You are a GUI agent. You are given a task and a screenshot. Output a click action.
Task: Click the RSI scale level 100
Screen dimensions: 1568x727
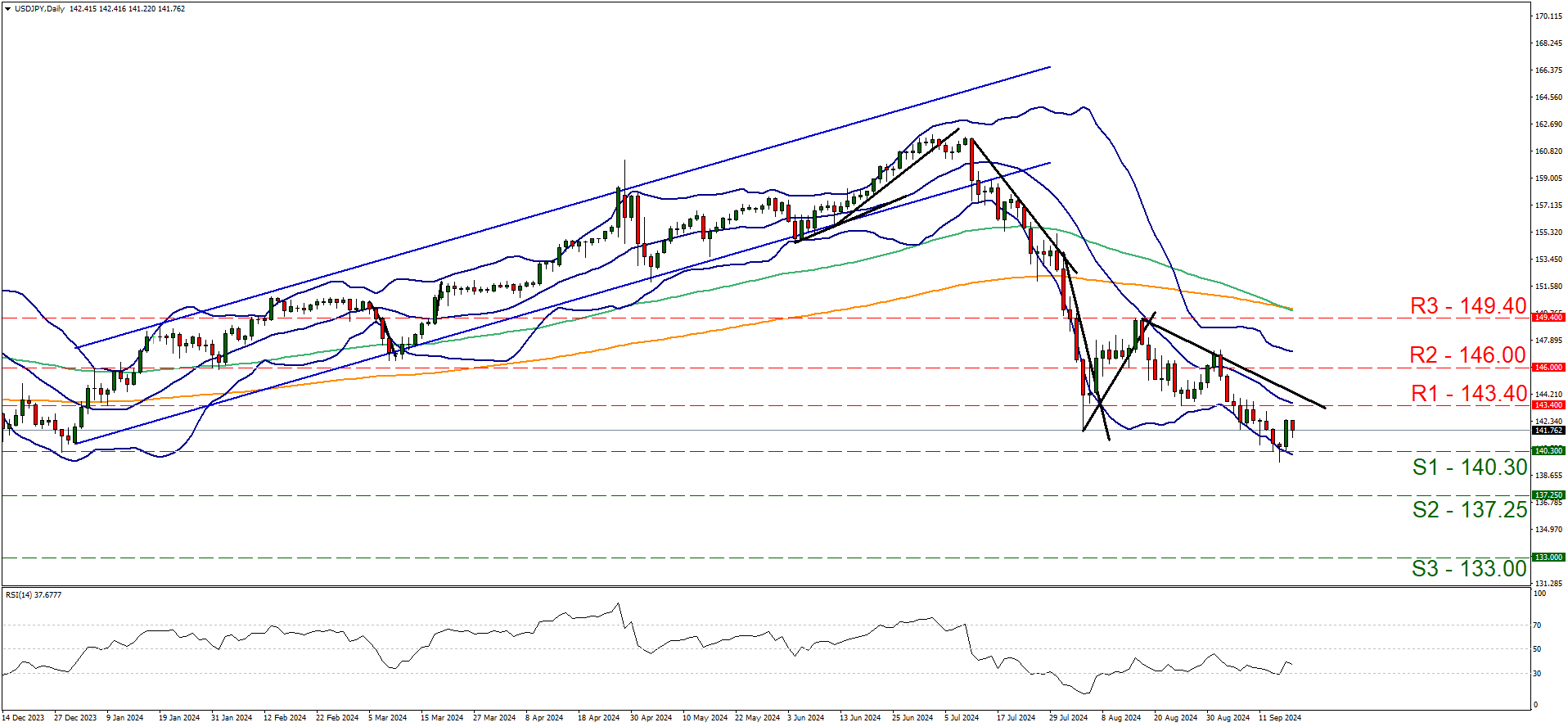(1539, 594)
